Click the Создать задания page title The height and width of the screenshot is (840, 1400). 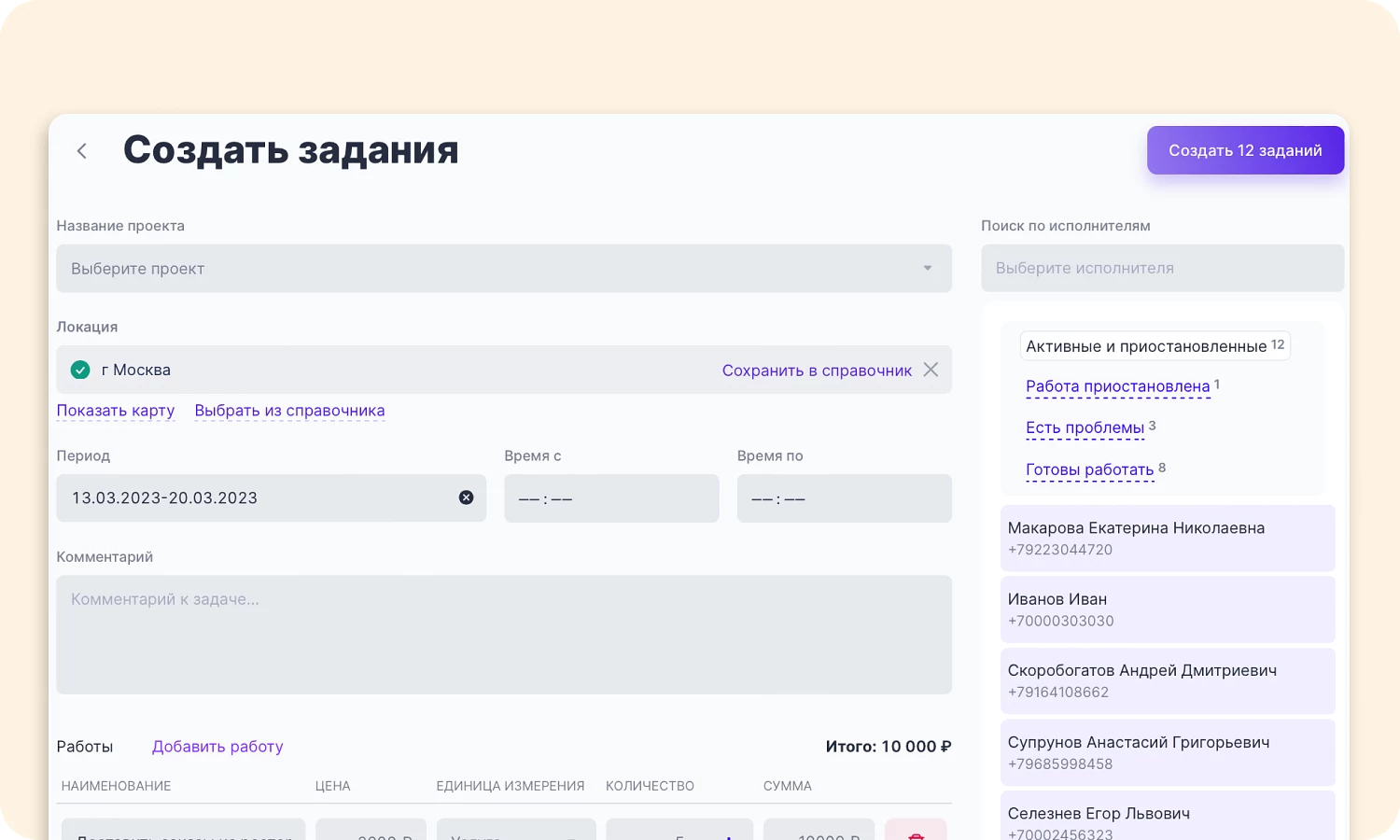click(x=291, y=149)
